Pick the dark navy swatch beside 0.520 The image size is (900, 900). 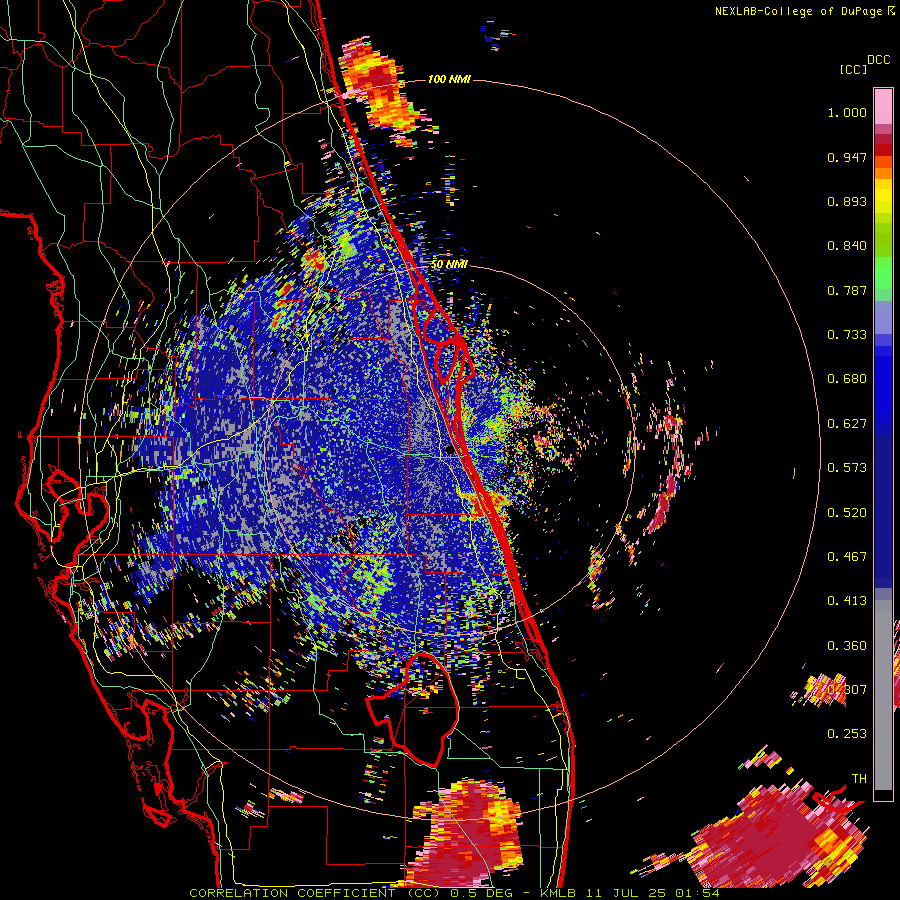pos(883,513)
